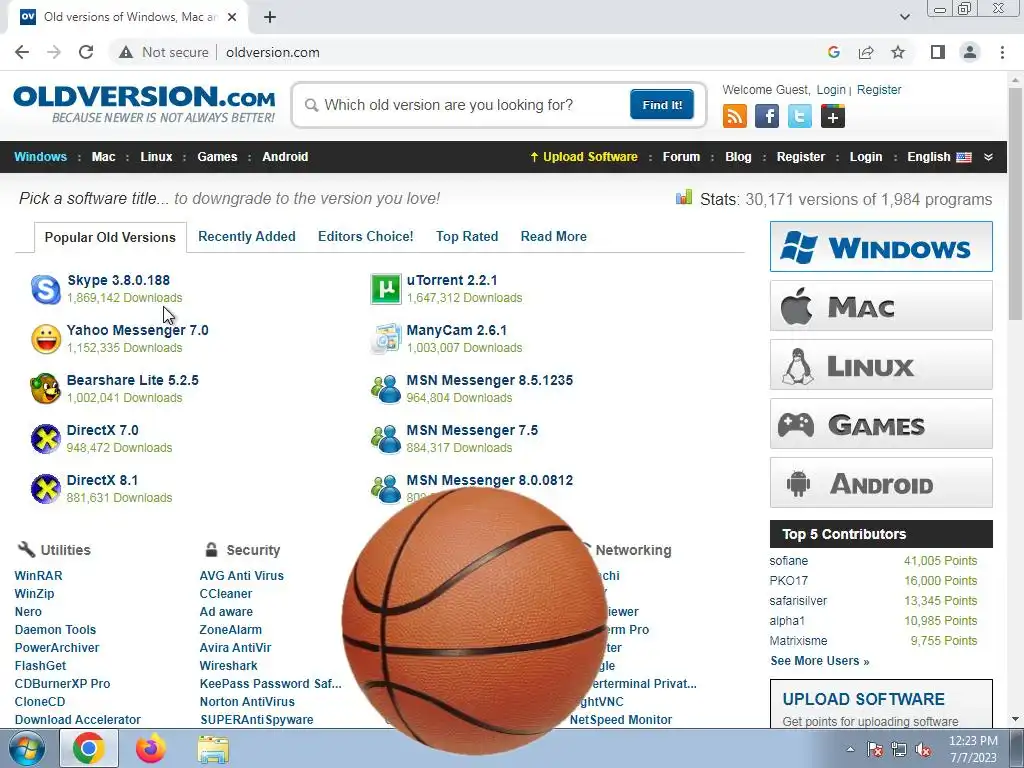Click the uTorrent green icon
Image resolution: width=1024 pixels, height=768 pixels.
coord(386,289)
